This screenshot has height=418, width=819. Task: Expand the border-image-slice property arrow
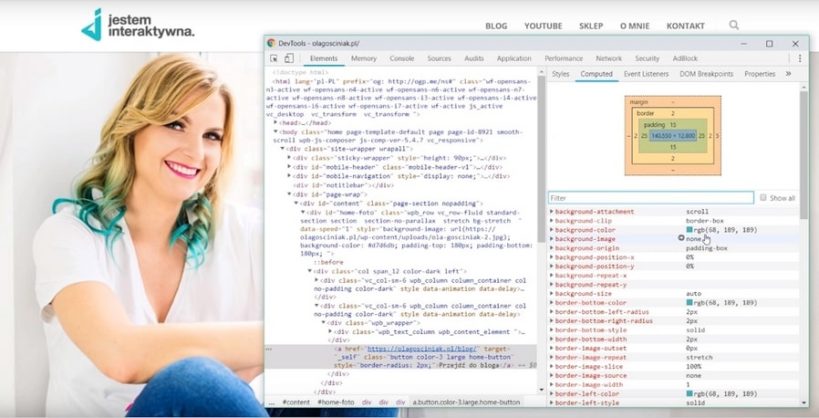click(x=551, y=366)
